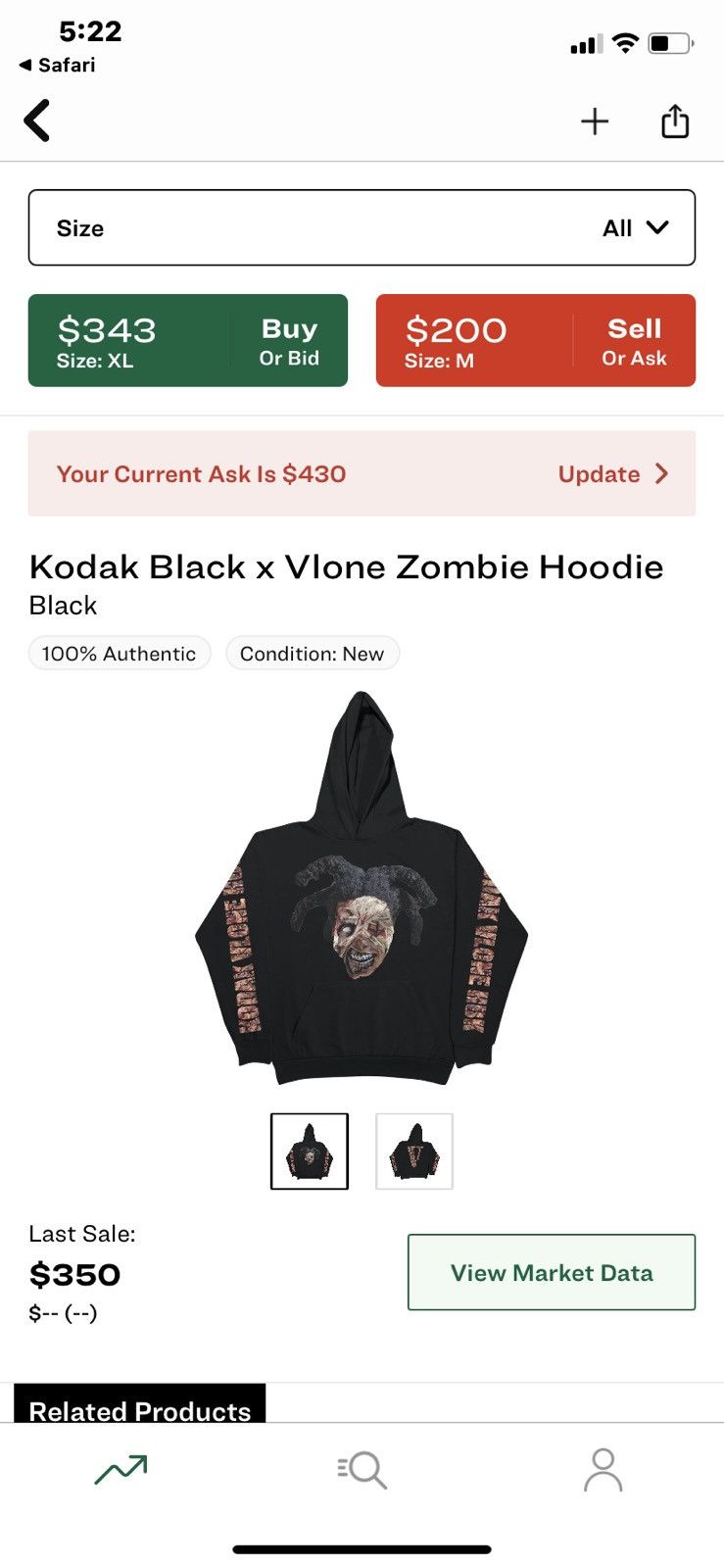Viewport: 724px width, 1568px height.
Task: Click View Market Data button
Action: point(552,1272)
